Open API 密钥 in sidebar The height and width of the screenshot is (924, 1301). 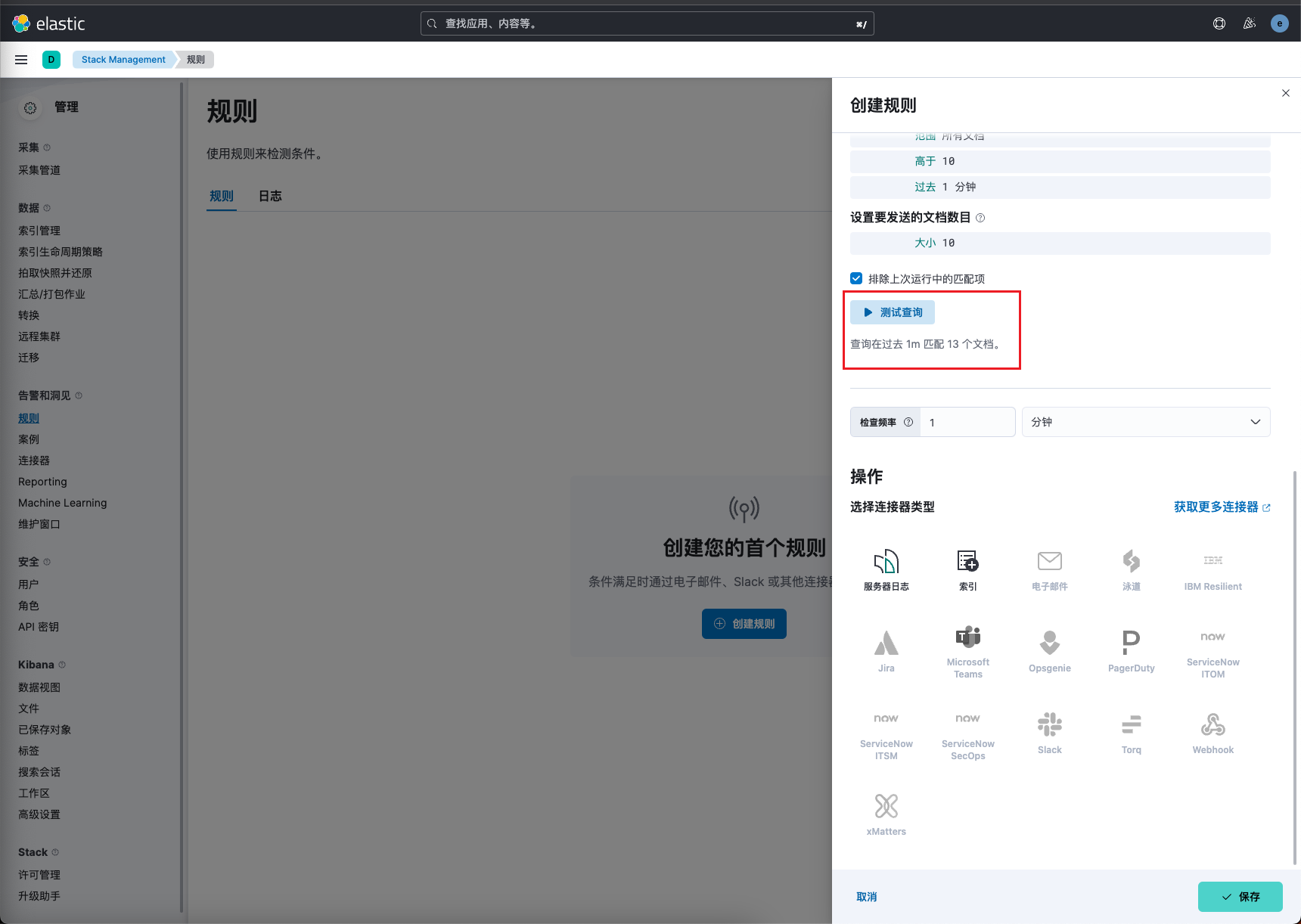point(39,627)
